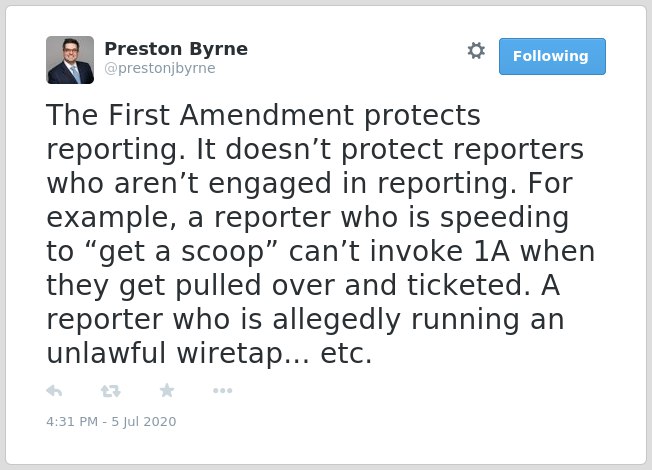
Task: Retweet this First Amendment tweet
Action: pos(111,391)
